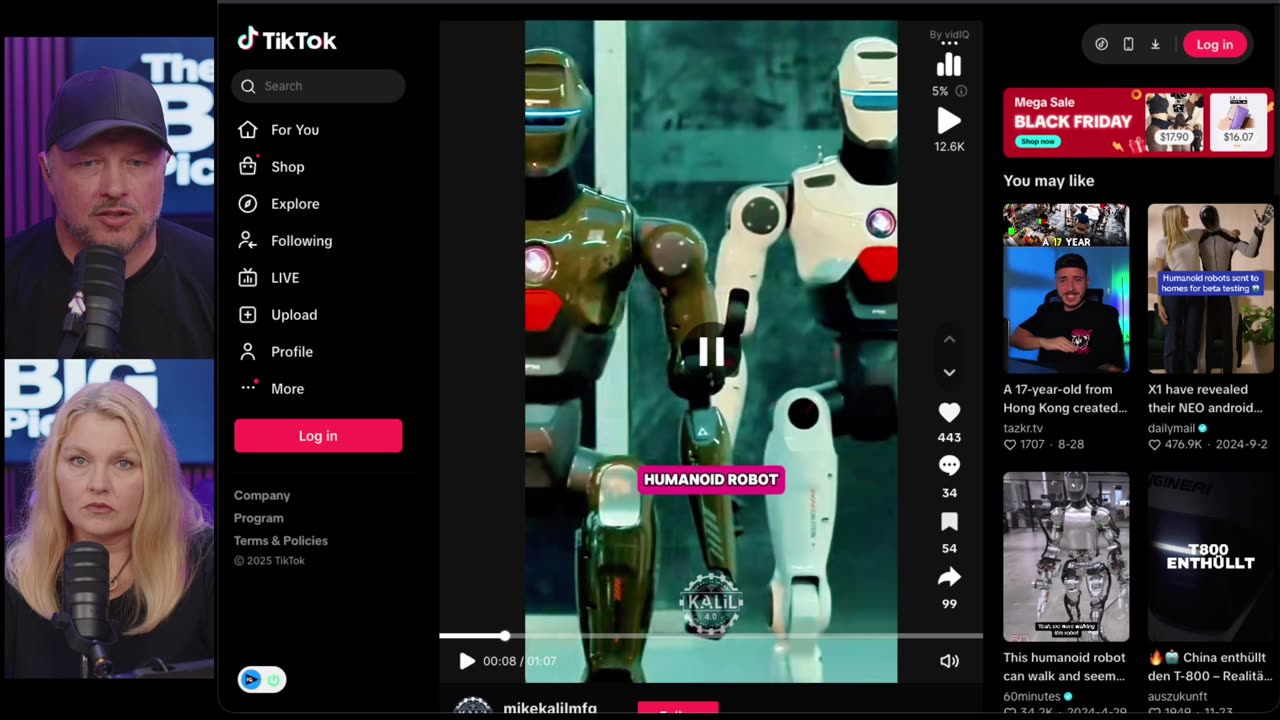Click the sidebar Log in button
1280x720 pixels.
318,436
